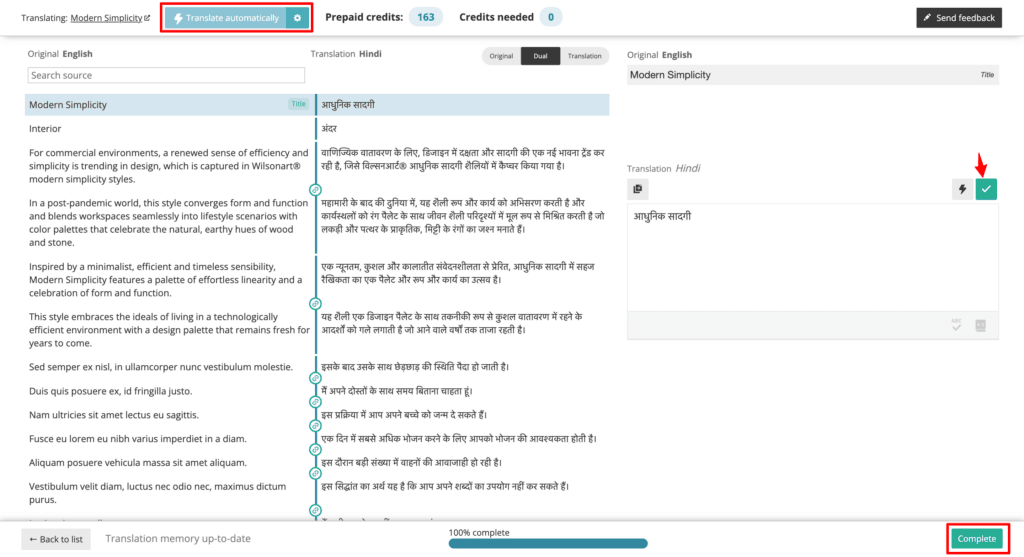
Task: Confirm translation with green checkmark button
Action: (986, 189)
